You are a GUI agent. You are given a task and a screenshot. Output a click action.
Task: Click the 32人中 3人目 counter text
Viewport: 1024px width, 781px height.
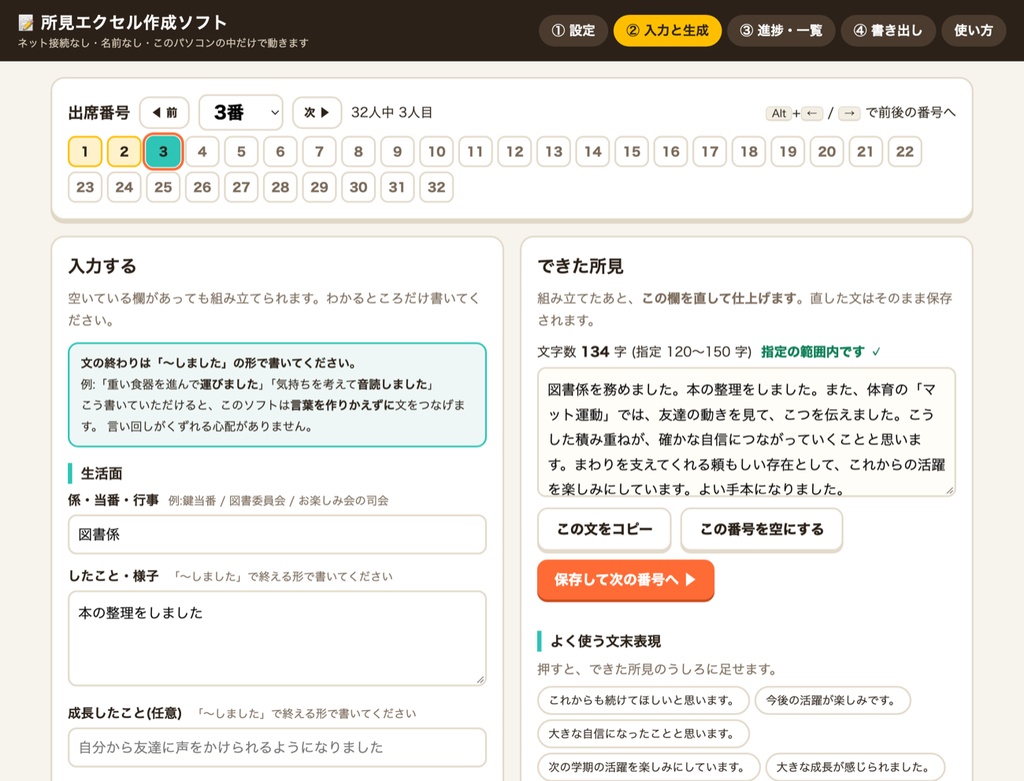[x=392, y=112]
